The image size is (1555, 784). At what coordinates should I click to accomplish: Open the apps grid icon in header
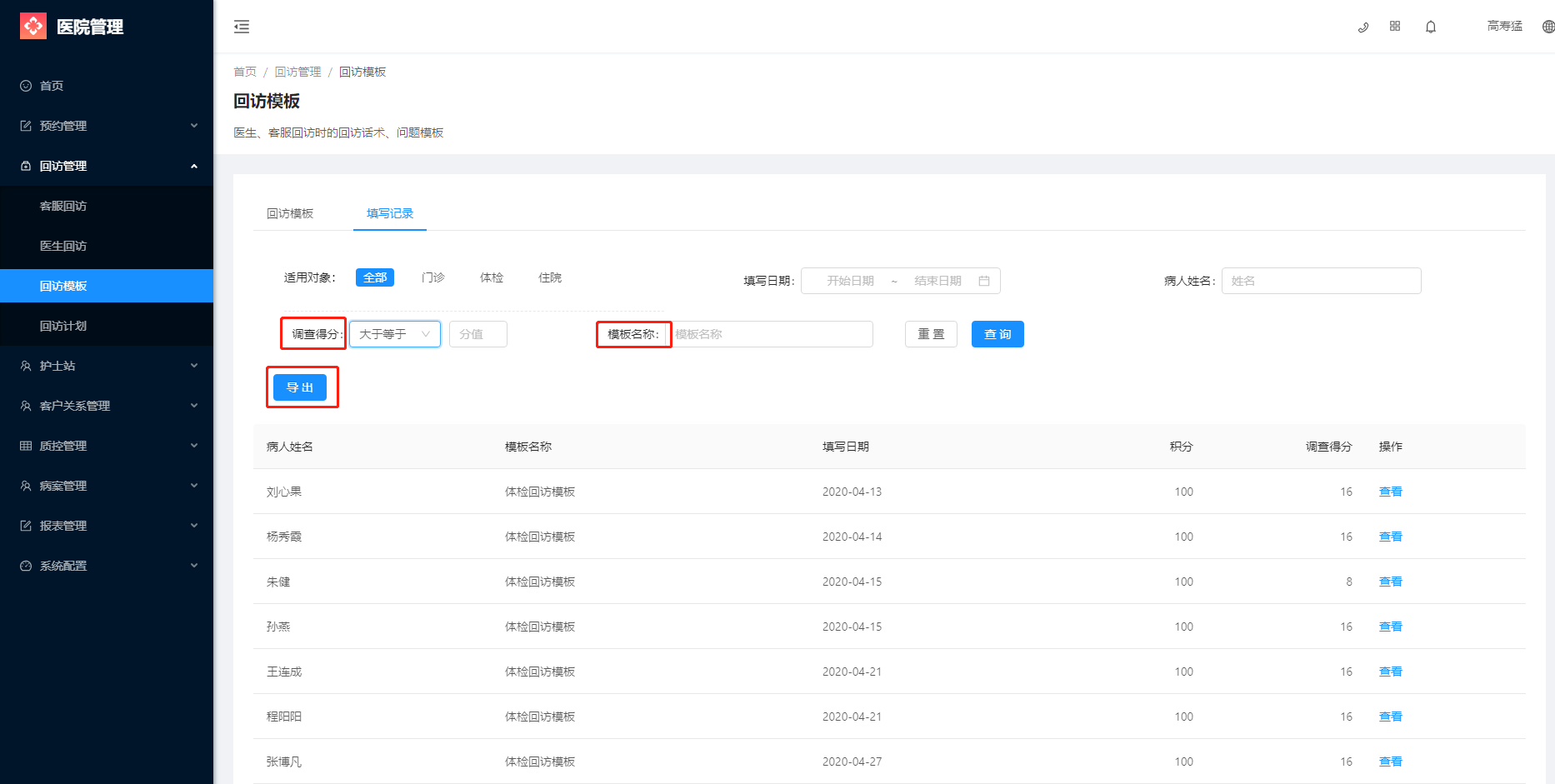click(1395, 27)
